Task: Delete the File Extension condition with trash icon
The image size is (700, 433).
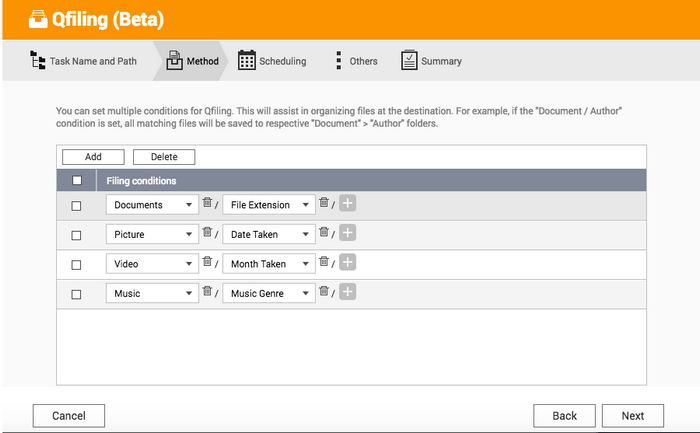Action: [x=324, y=202]
